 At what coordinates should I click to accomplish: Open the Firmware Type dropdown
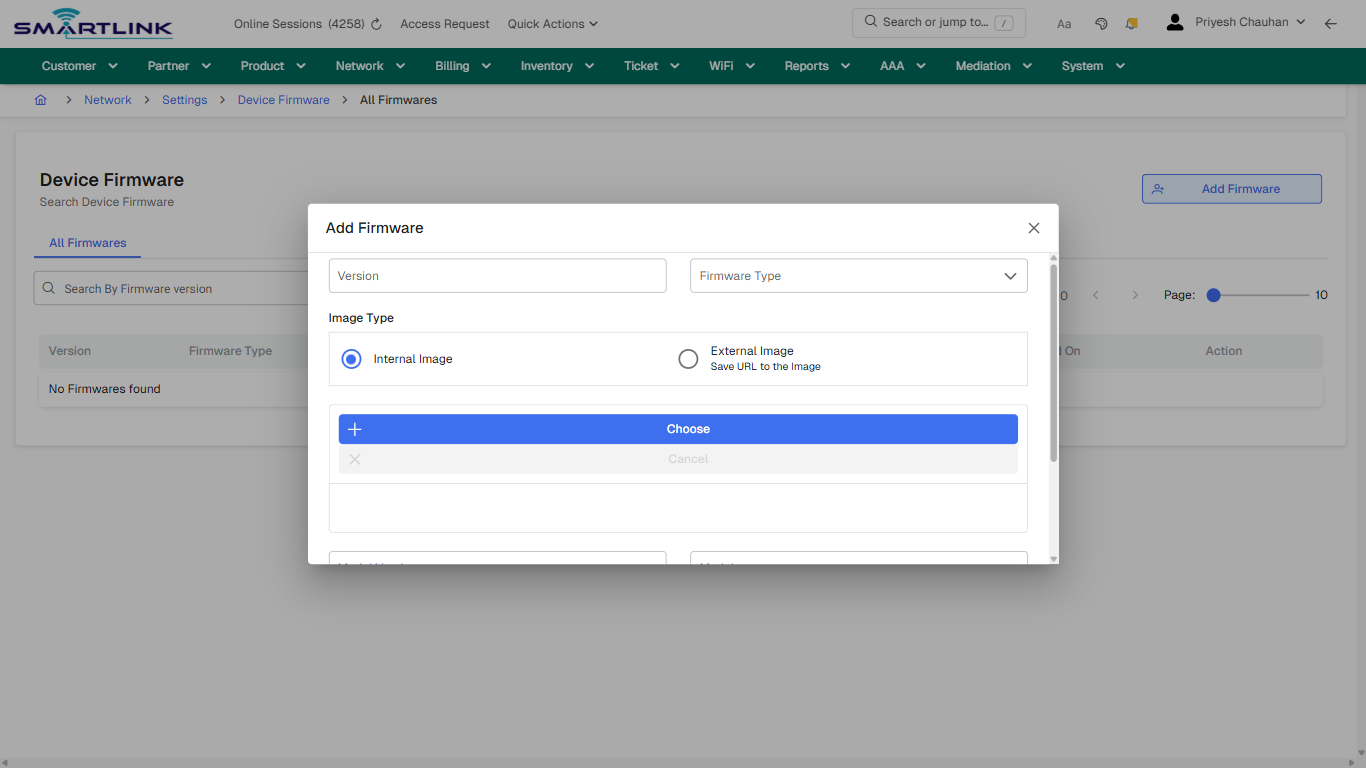(x=858, y=275)
